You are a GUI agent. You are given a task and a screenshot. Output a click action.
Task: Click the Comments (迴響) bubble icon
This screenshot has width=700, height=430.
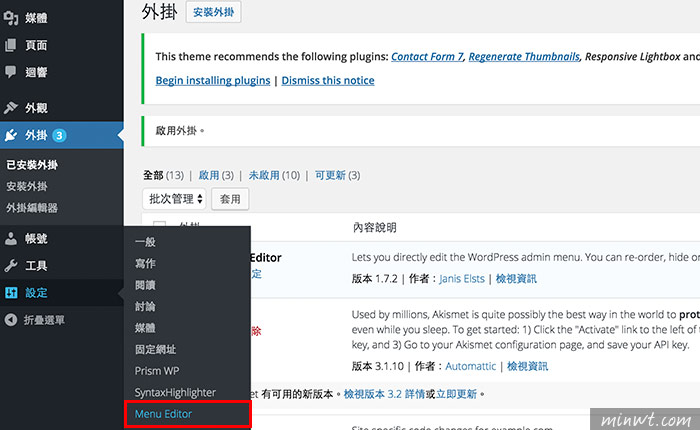[x=10, y=72]
